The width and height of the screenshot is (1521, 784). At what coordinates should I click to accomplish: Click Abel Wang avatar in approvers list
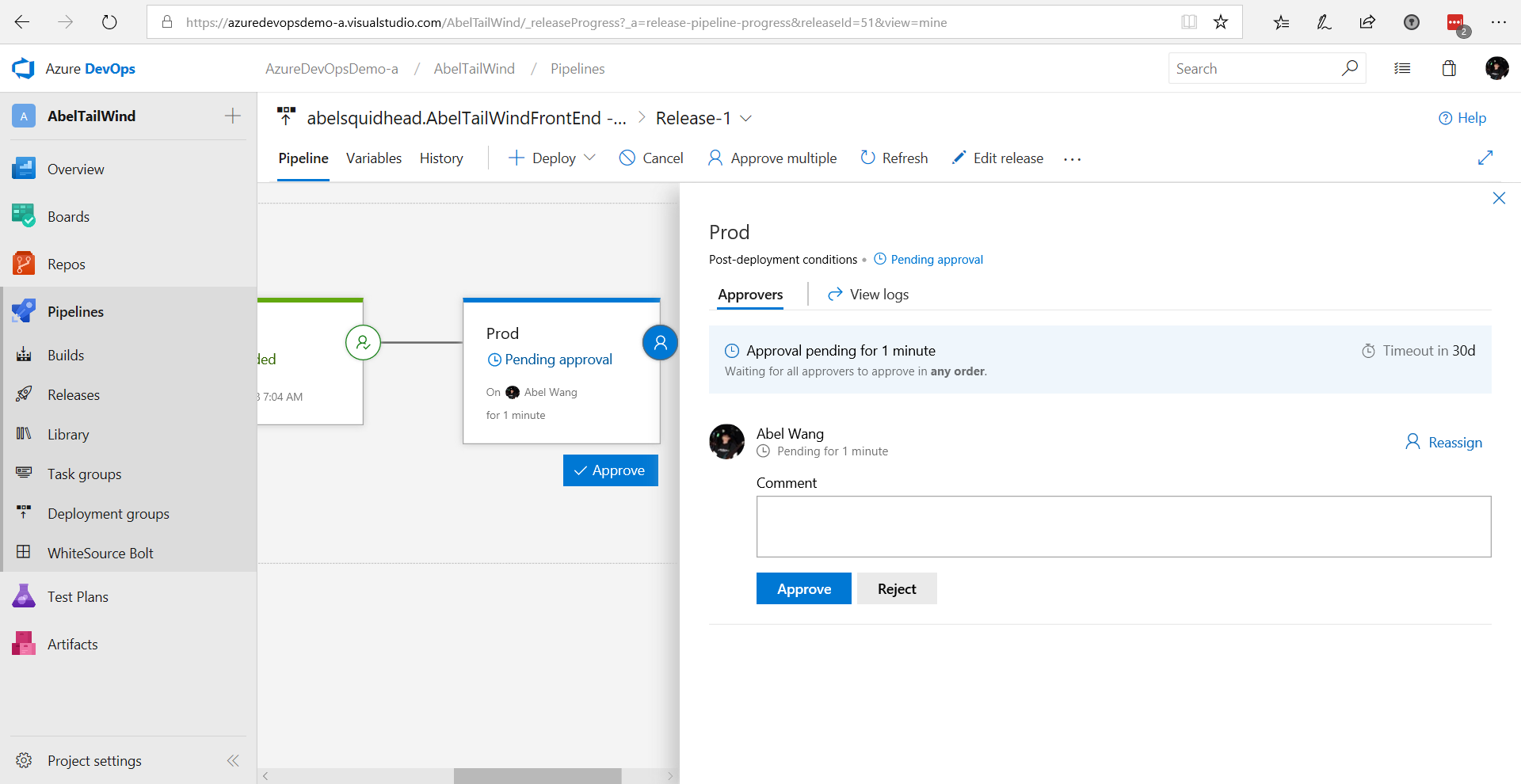tap(726, 442)
